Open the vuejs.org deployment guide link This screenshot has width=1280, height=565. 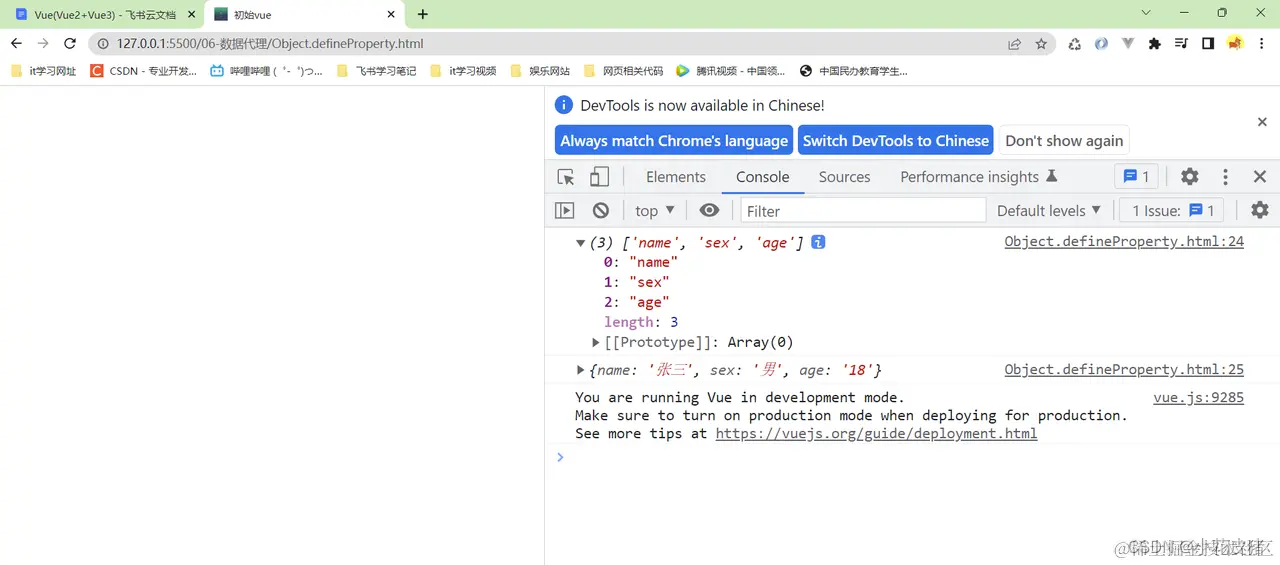click(x=876, y=434)
